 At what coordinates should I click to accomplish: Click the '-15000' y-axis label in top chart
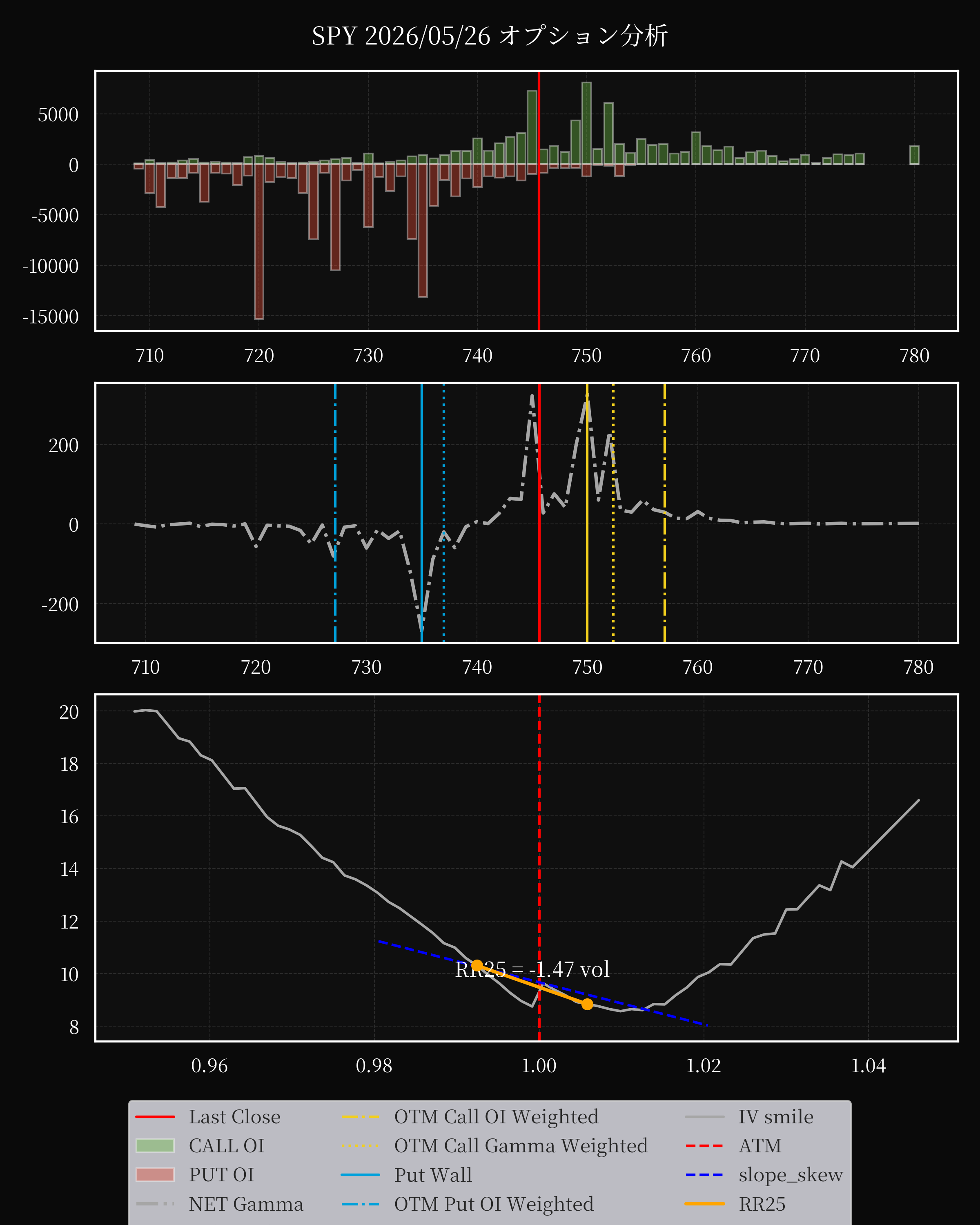coord(51,316)
